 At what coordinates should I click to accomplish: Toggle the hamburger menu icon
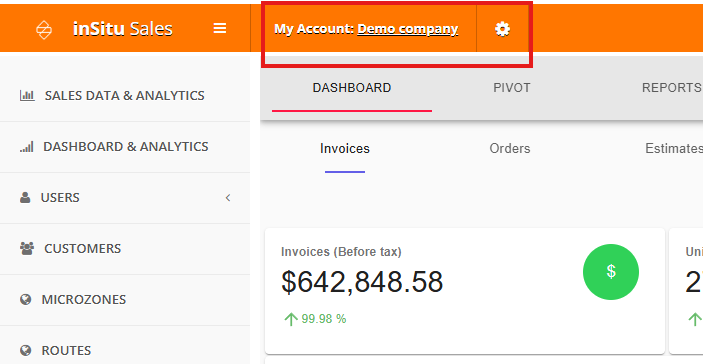pos(220,28)
